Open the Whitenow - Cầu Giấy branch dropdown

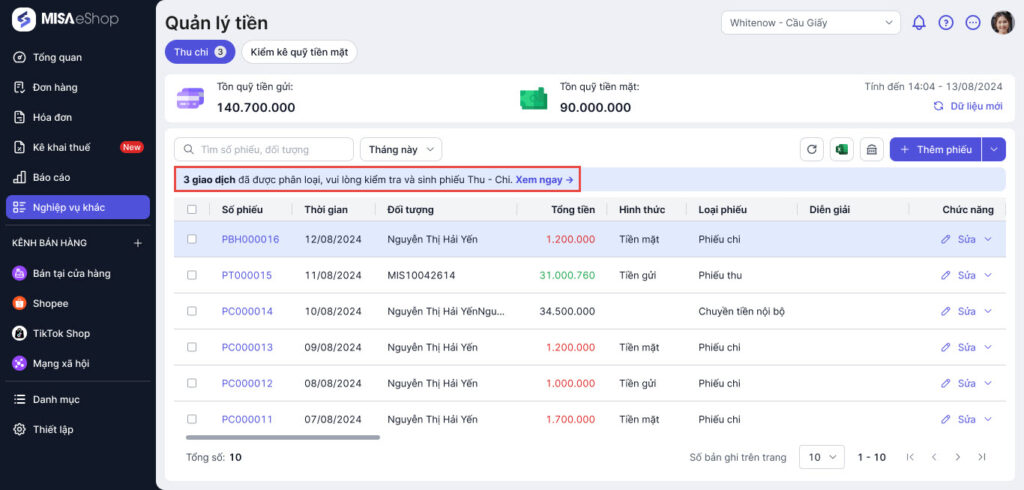810,22
